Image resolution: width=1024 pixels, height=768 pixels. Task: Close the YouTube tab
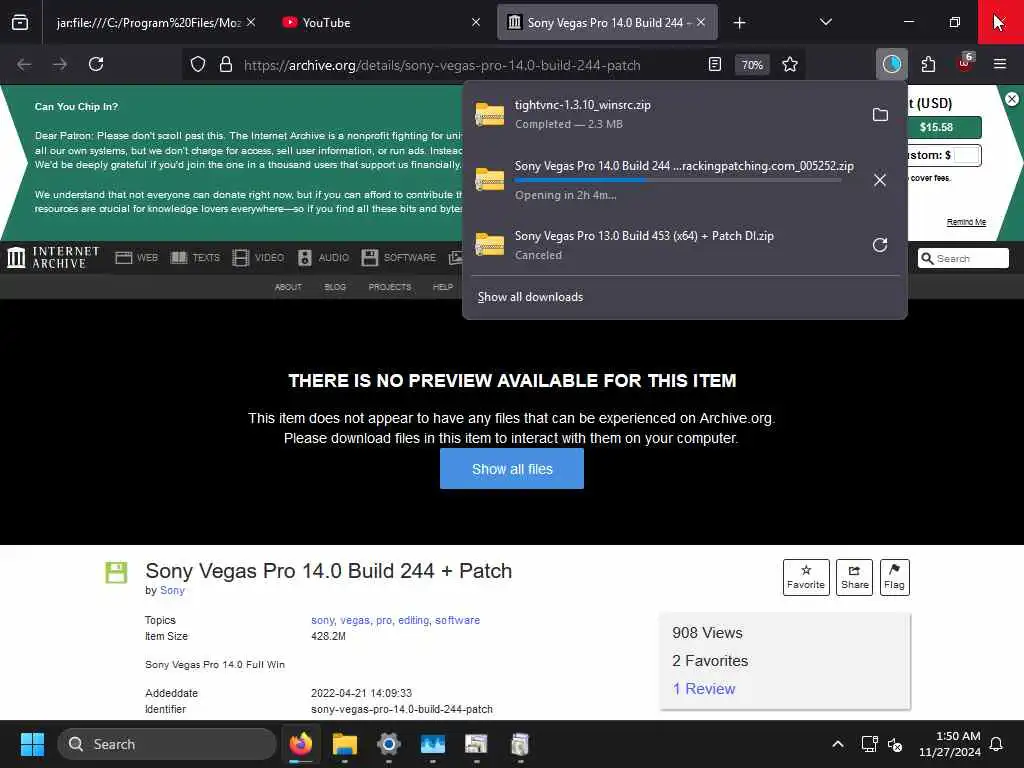pos(475,22)
